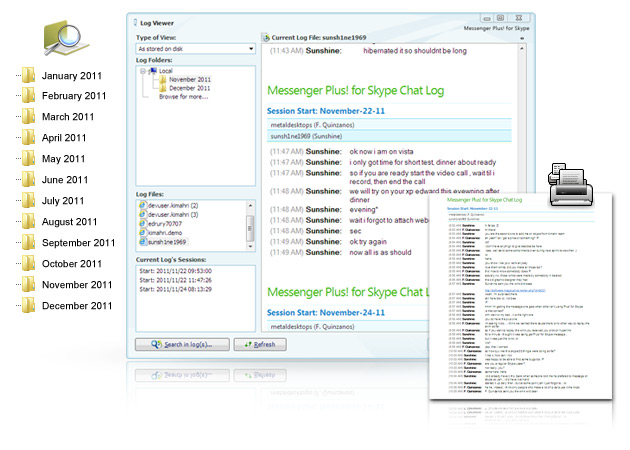630x450 pixels.
Task: Click the folder with magnifying glass icon
Action: 66,38
